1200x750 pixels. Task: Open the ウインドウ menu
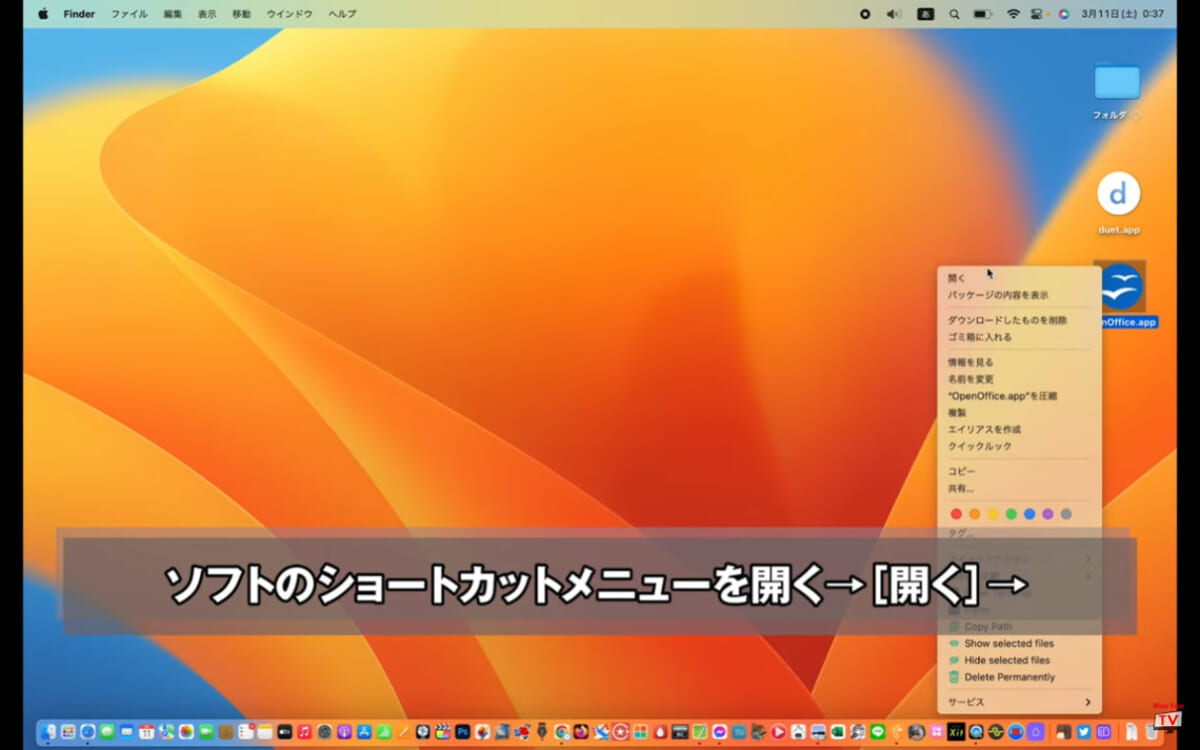pos(289,14)
